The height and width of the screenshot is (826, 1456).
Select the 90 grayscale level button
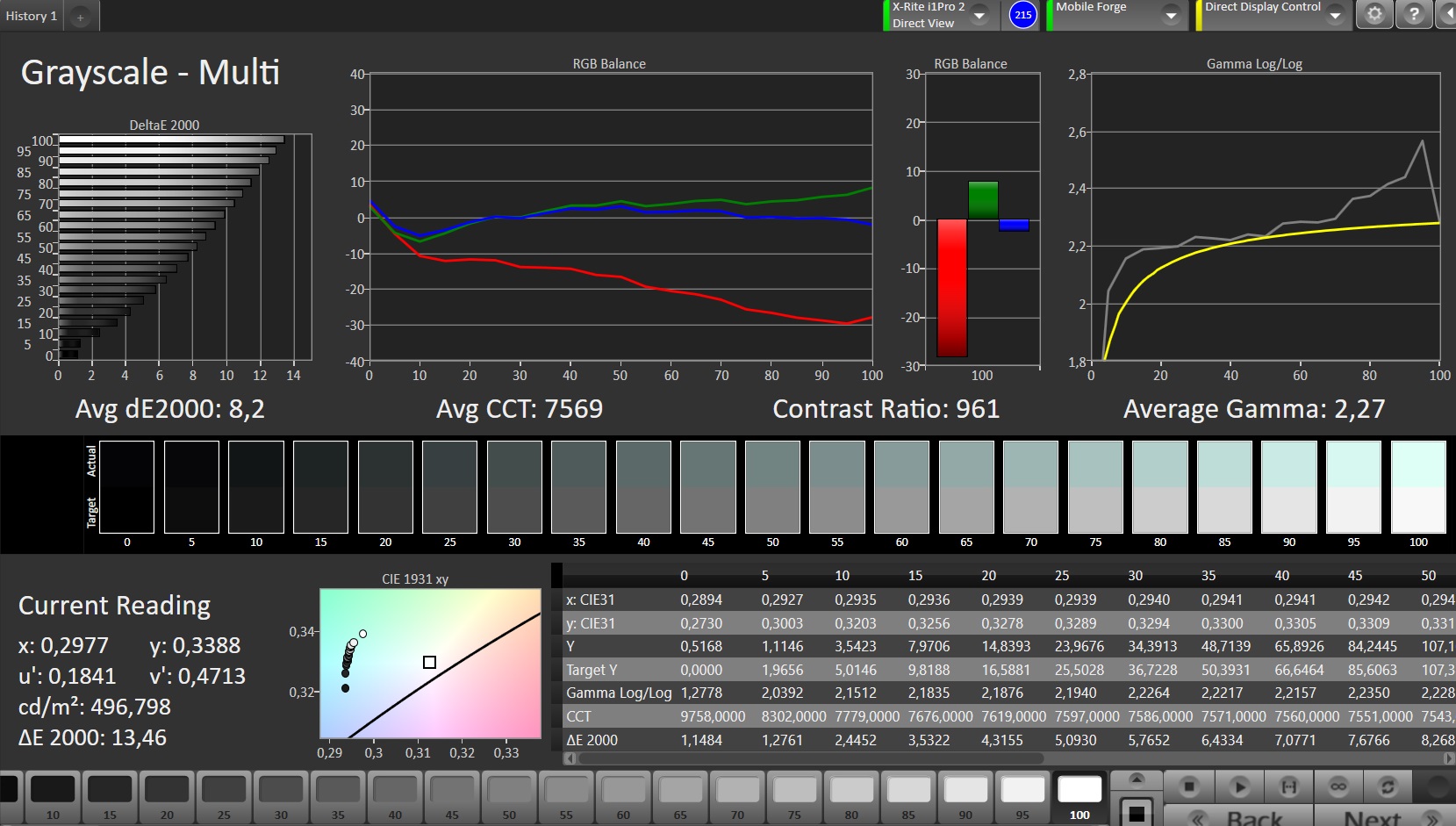coord(965,797)
